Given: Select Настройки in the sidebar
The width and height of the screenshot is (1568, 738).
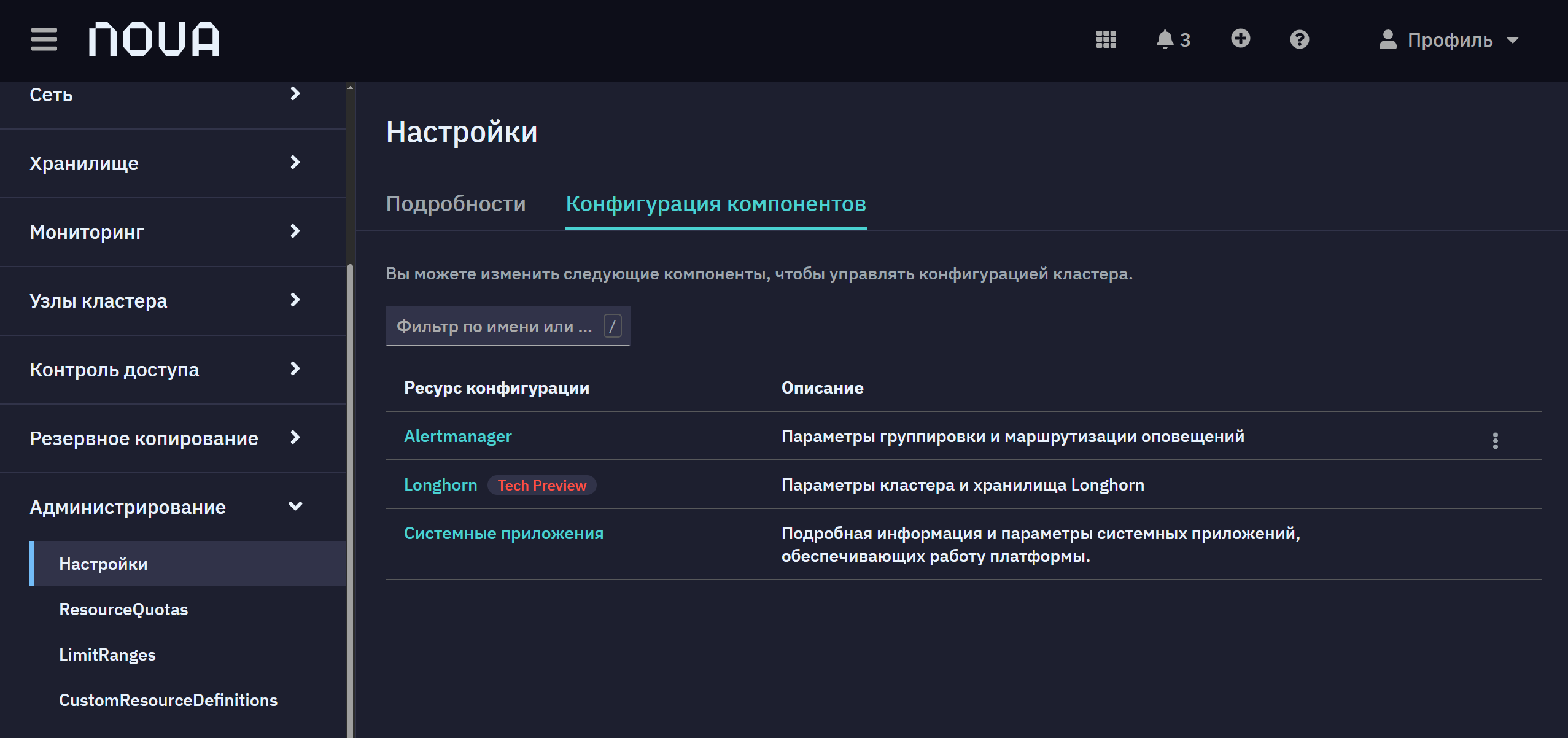Looking at the screenshot, I should tap(187, 564).
